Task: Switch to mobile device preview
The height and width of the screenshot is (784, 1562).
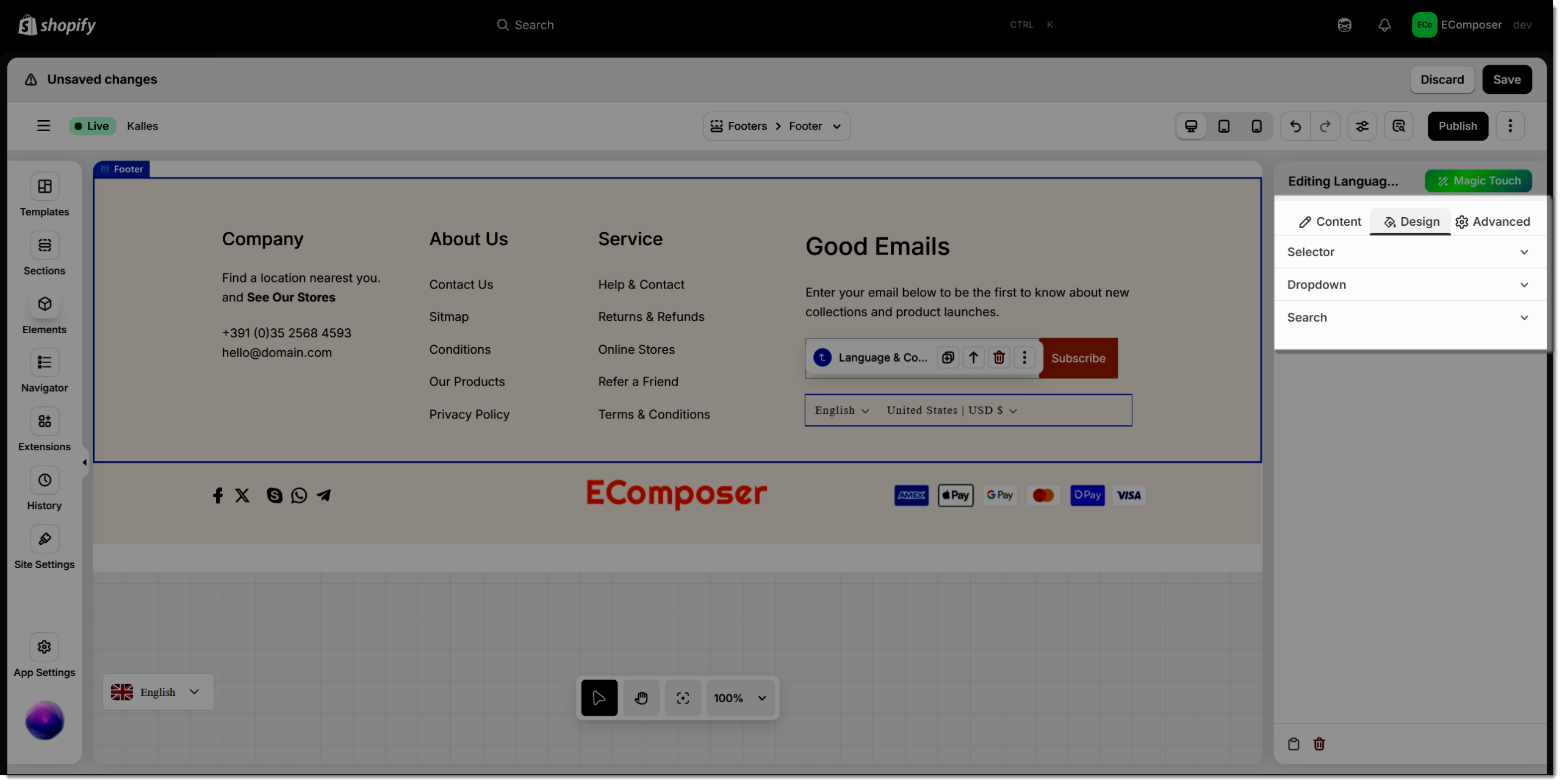Action: pos(1256,126)
